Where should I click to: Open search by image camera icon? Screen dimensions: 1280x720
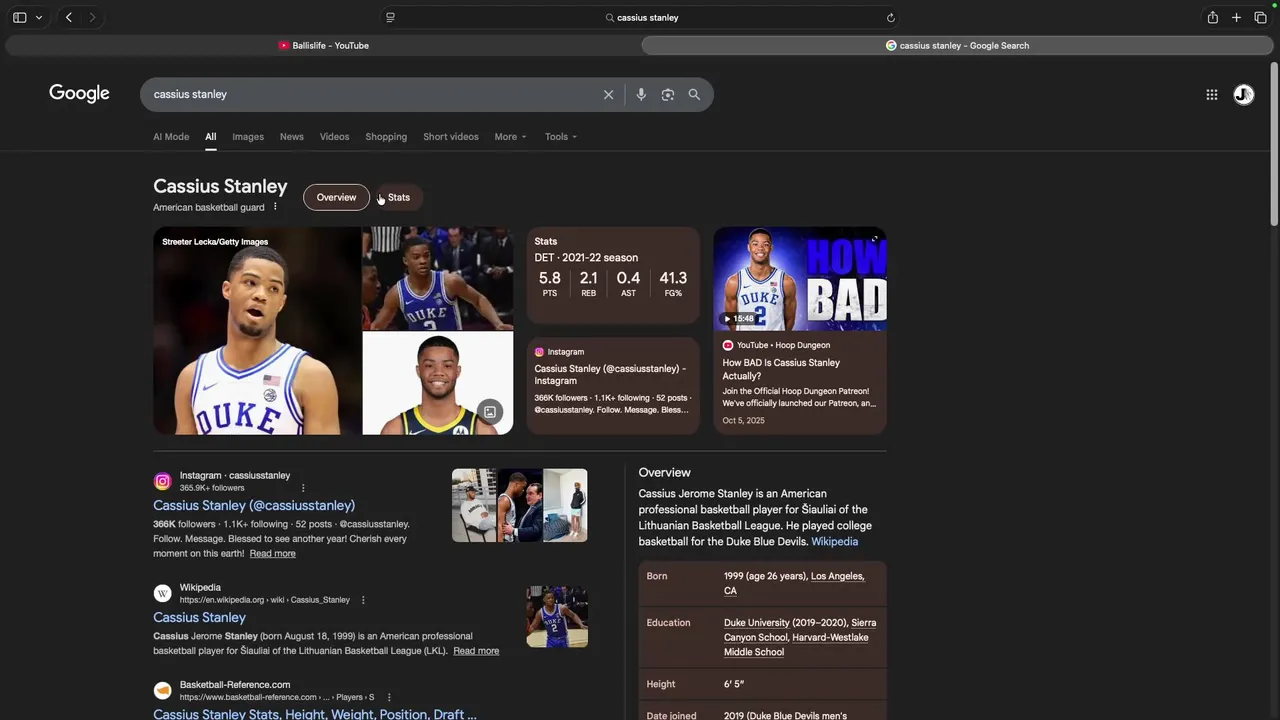[667, 94]
